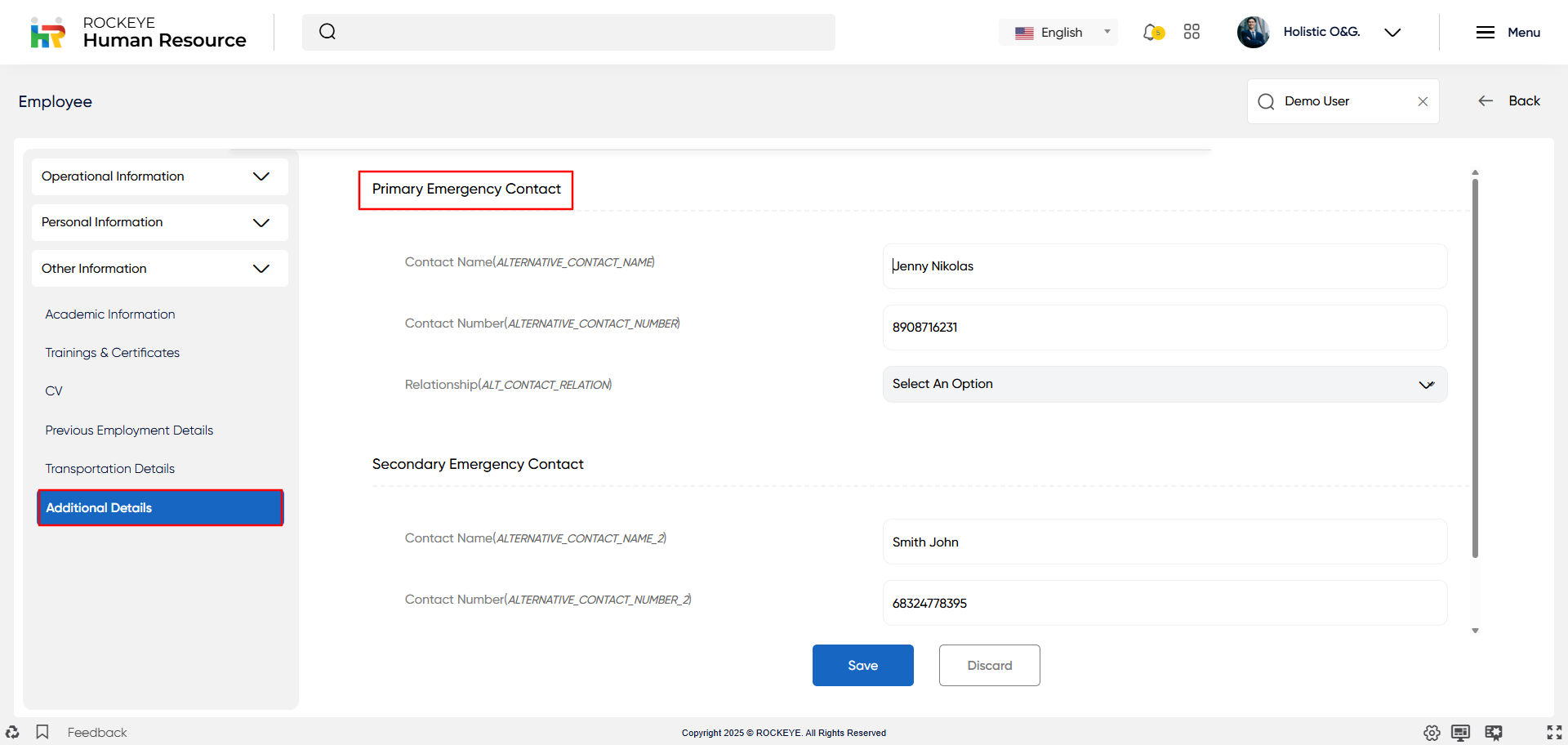Click the search magnifier icon in top bar
The width and height of the screenshot is (1568, 745).
[x=327, y=32]
